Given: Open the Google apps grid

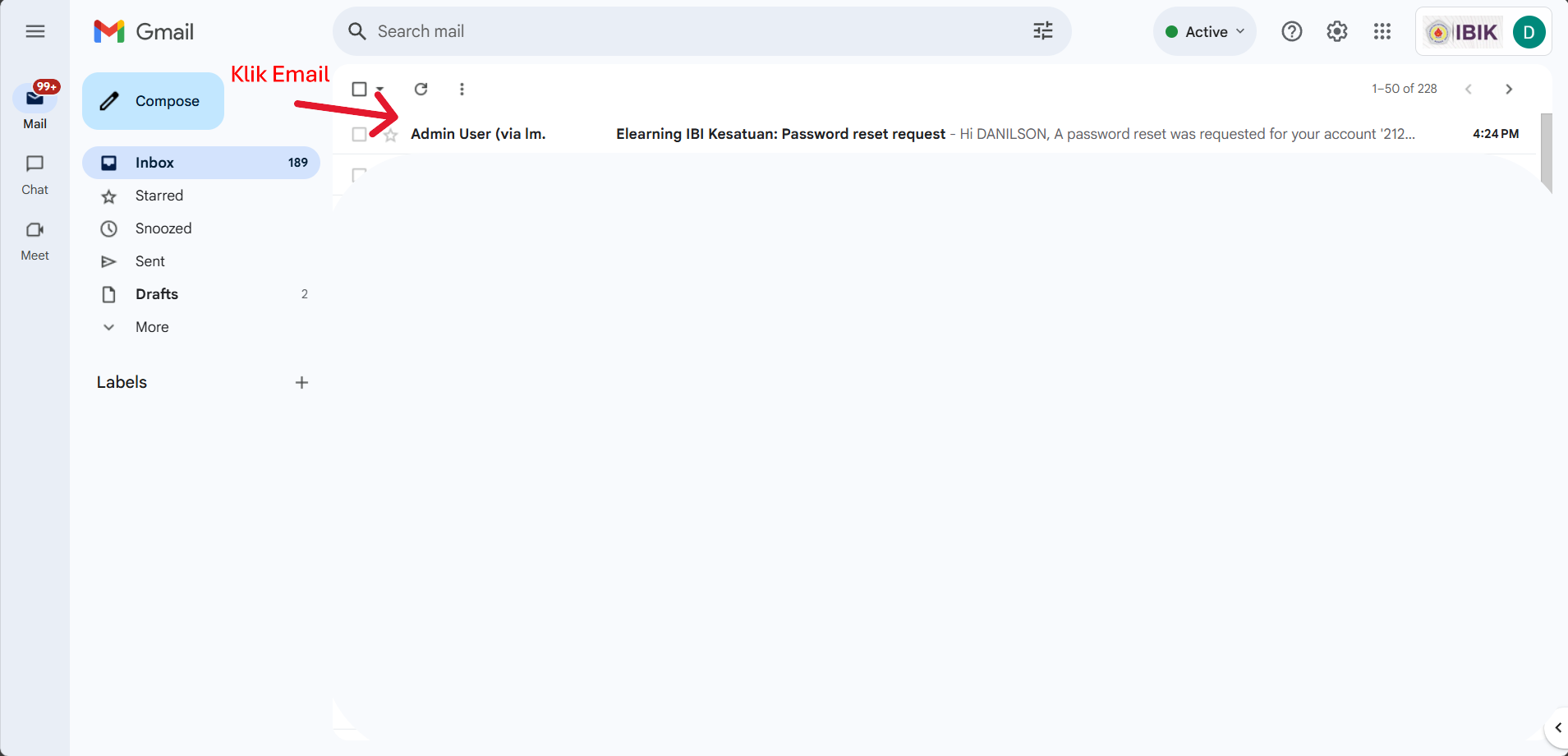Looking at the screenshot, I should point(1382,31).
